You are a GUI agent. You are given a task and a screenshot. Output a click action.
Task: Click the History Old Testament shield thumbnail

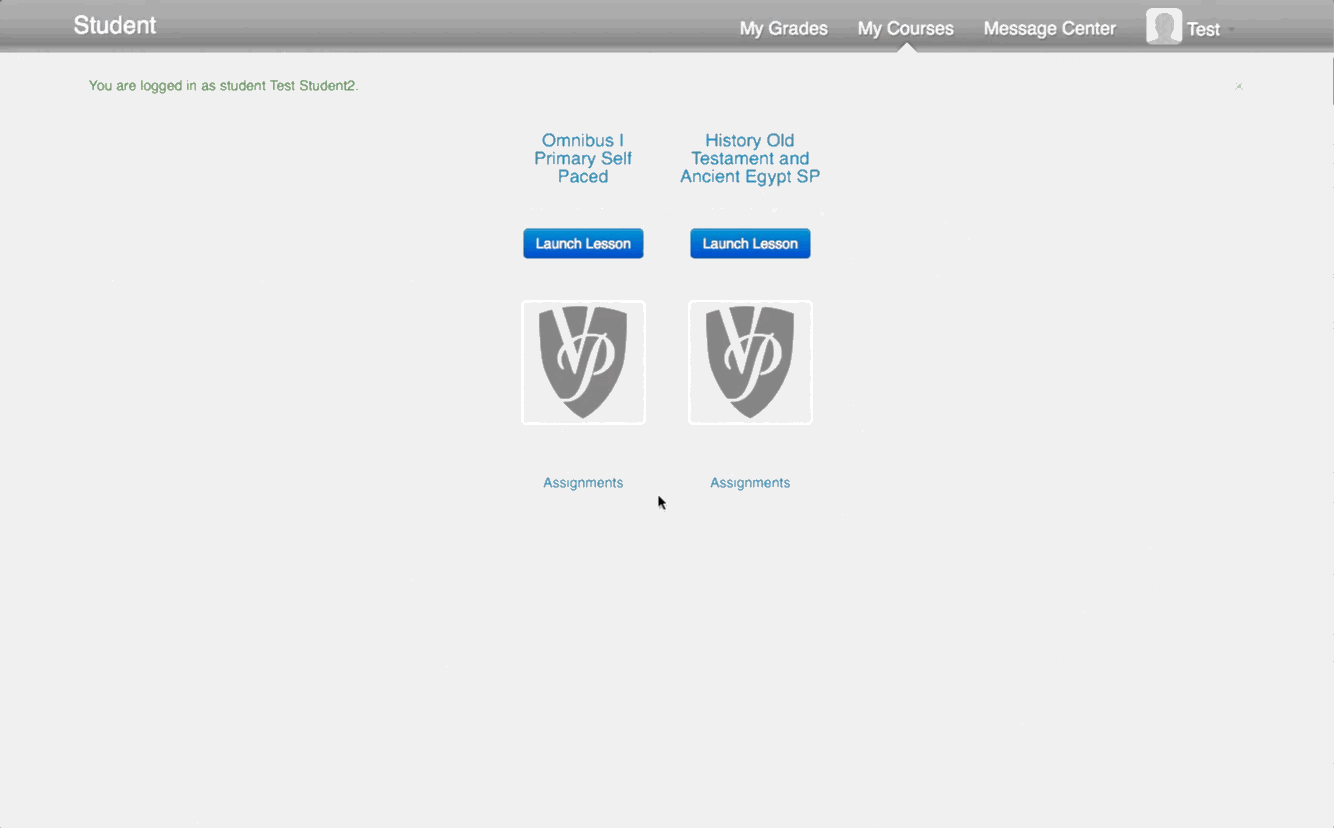[x=750, y=362]
